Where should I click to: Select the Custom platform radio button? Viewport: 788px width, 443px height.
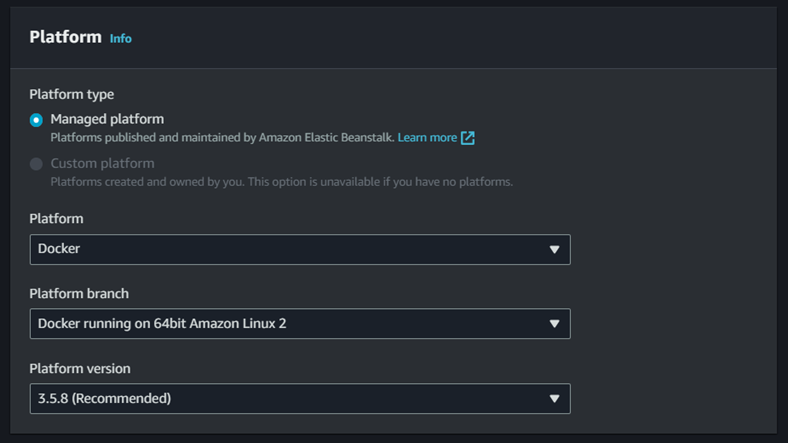pyautogui.click(x=36, y=164)
